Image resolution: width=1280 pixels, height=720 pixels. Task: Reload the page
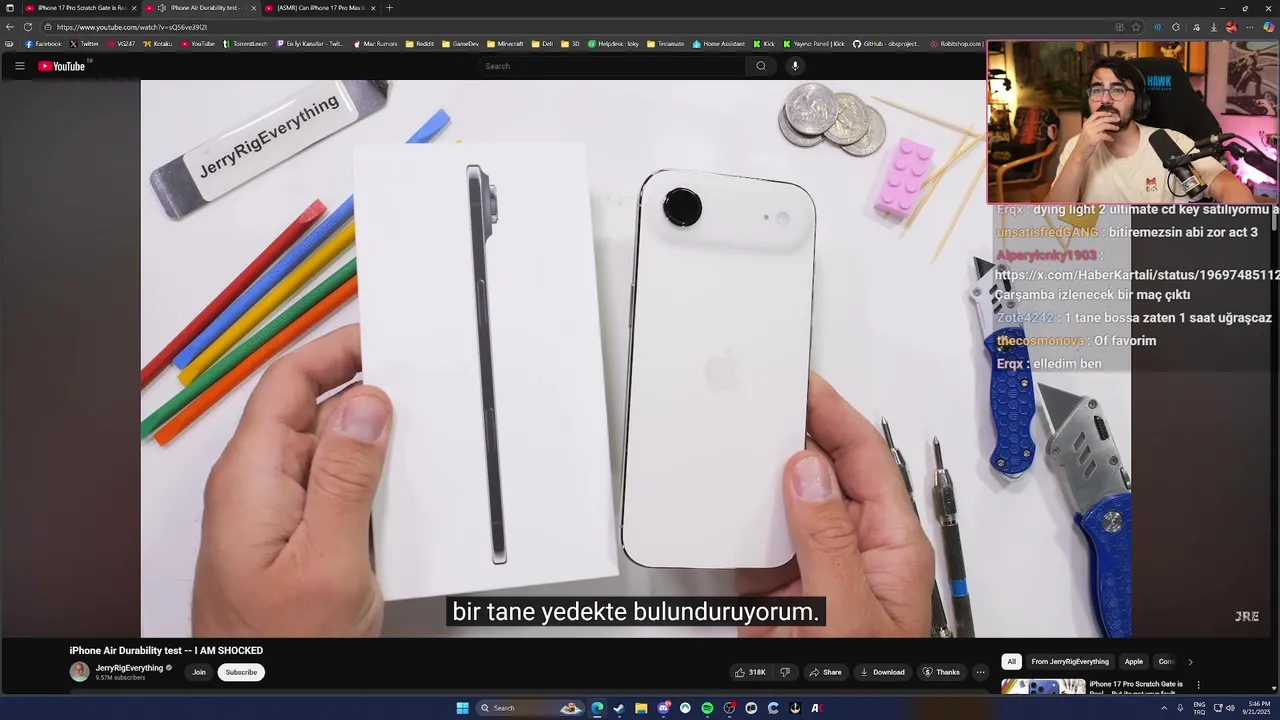[28, 27]
